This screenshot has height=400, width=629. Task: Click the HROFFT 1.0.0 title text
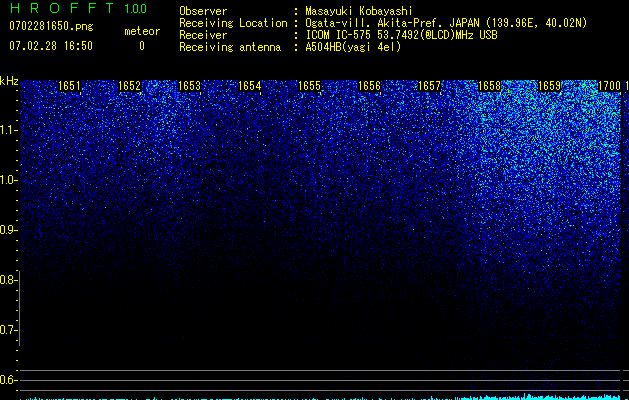pyautogui.click(x=78, y=8)
